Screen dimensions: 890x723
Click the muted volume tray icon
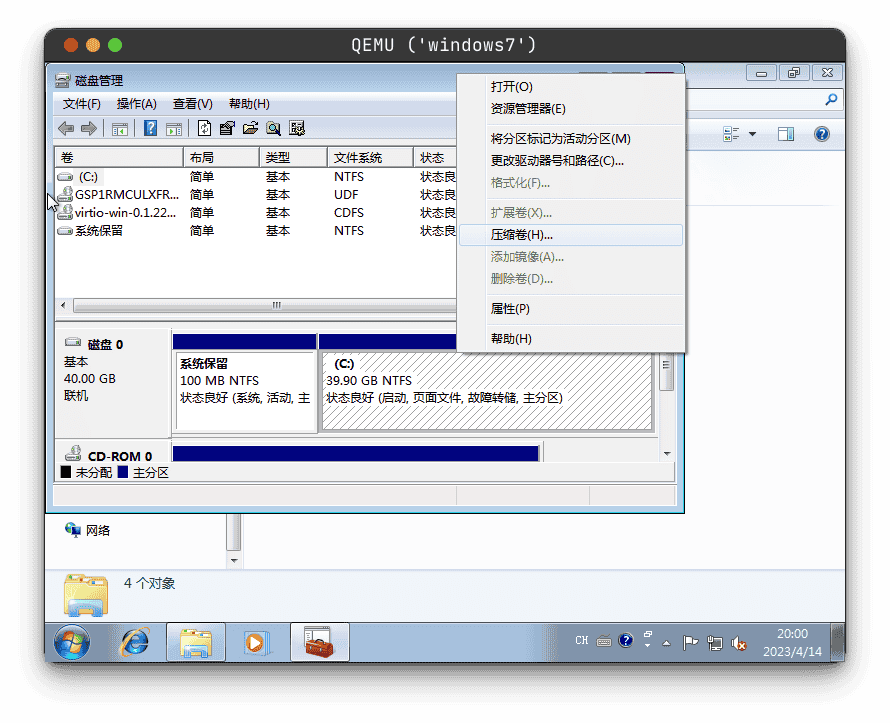[x=739, y=643]
